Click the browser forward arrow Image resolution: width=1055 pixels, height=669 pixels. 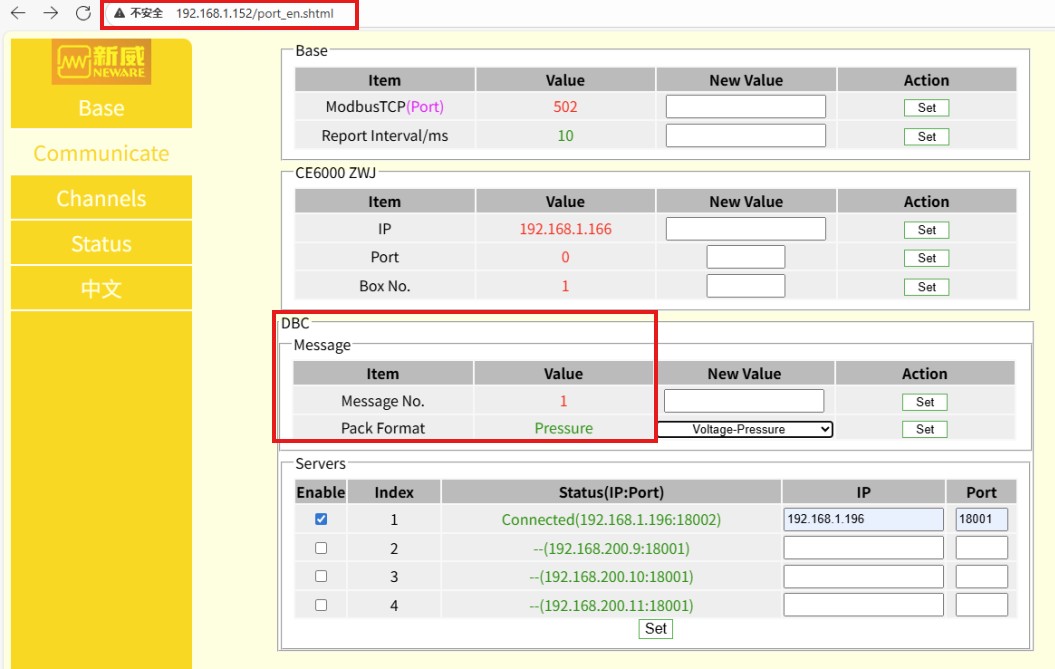pos(51,14)
